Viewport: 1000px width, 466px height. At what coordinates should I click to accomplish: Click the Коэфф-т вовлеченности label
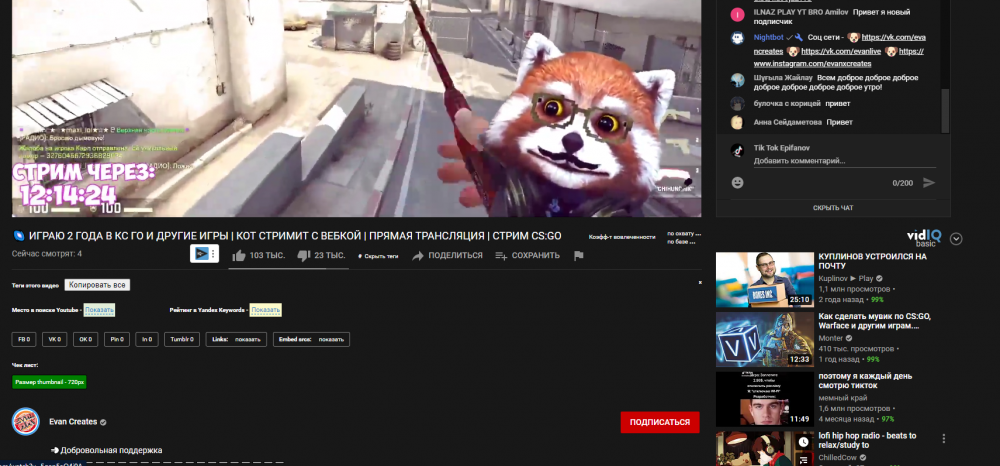pos(622,237)
